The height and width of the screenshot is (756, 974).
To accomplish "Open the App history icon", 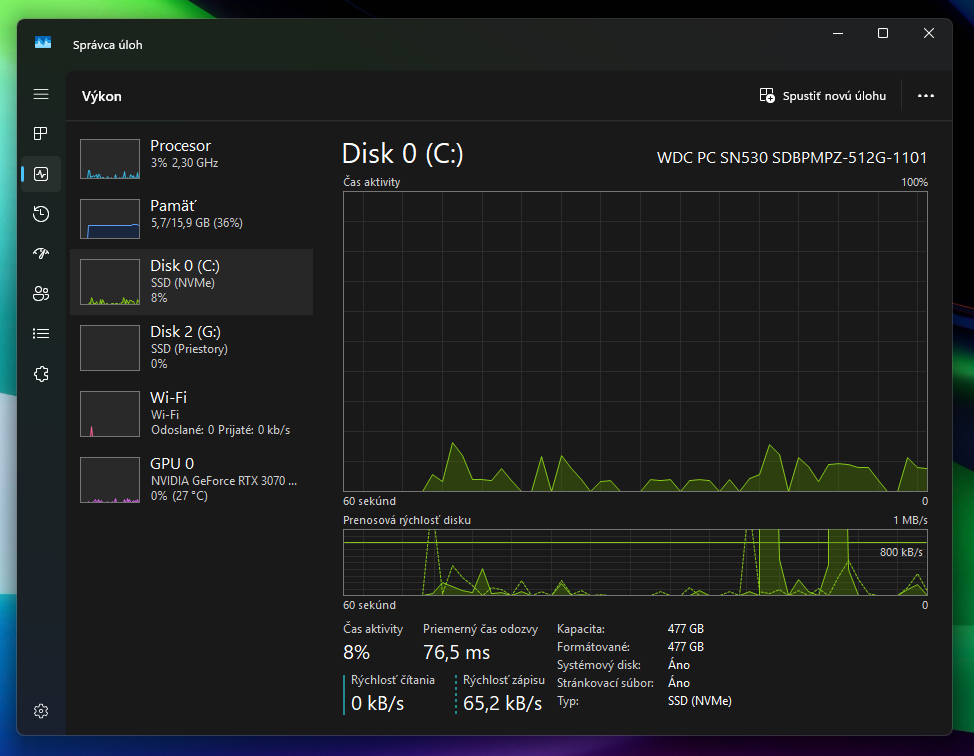I will 41,213.
